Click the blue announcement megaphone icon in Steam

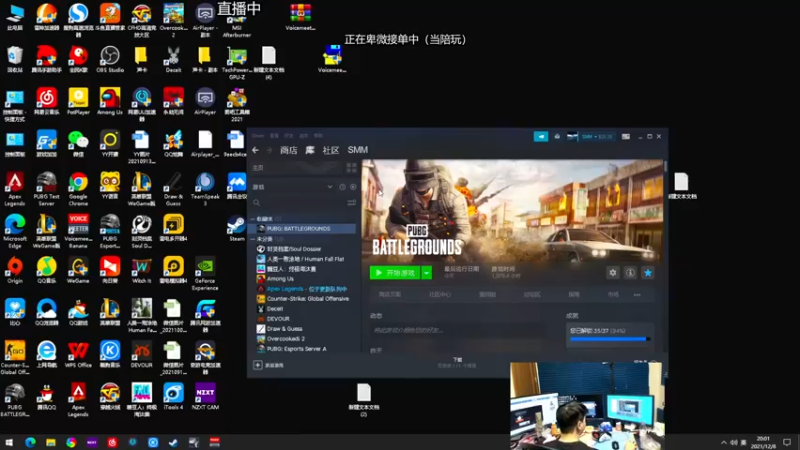coord(541,136)
